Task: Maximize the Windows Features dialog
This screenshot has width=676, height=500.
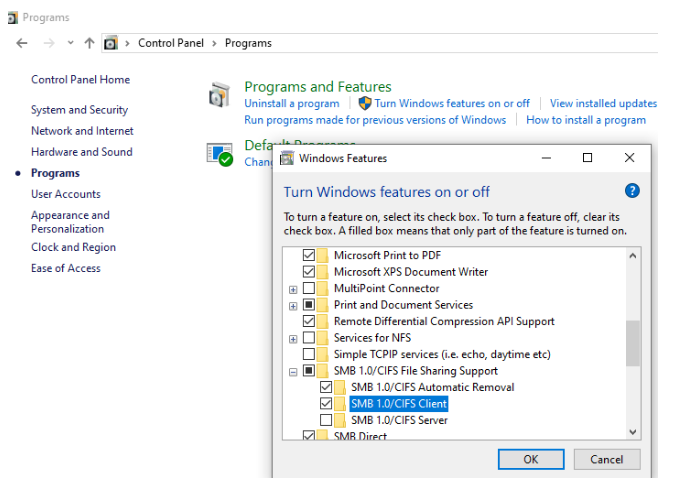Action: [587, 158]
